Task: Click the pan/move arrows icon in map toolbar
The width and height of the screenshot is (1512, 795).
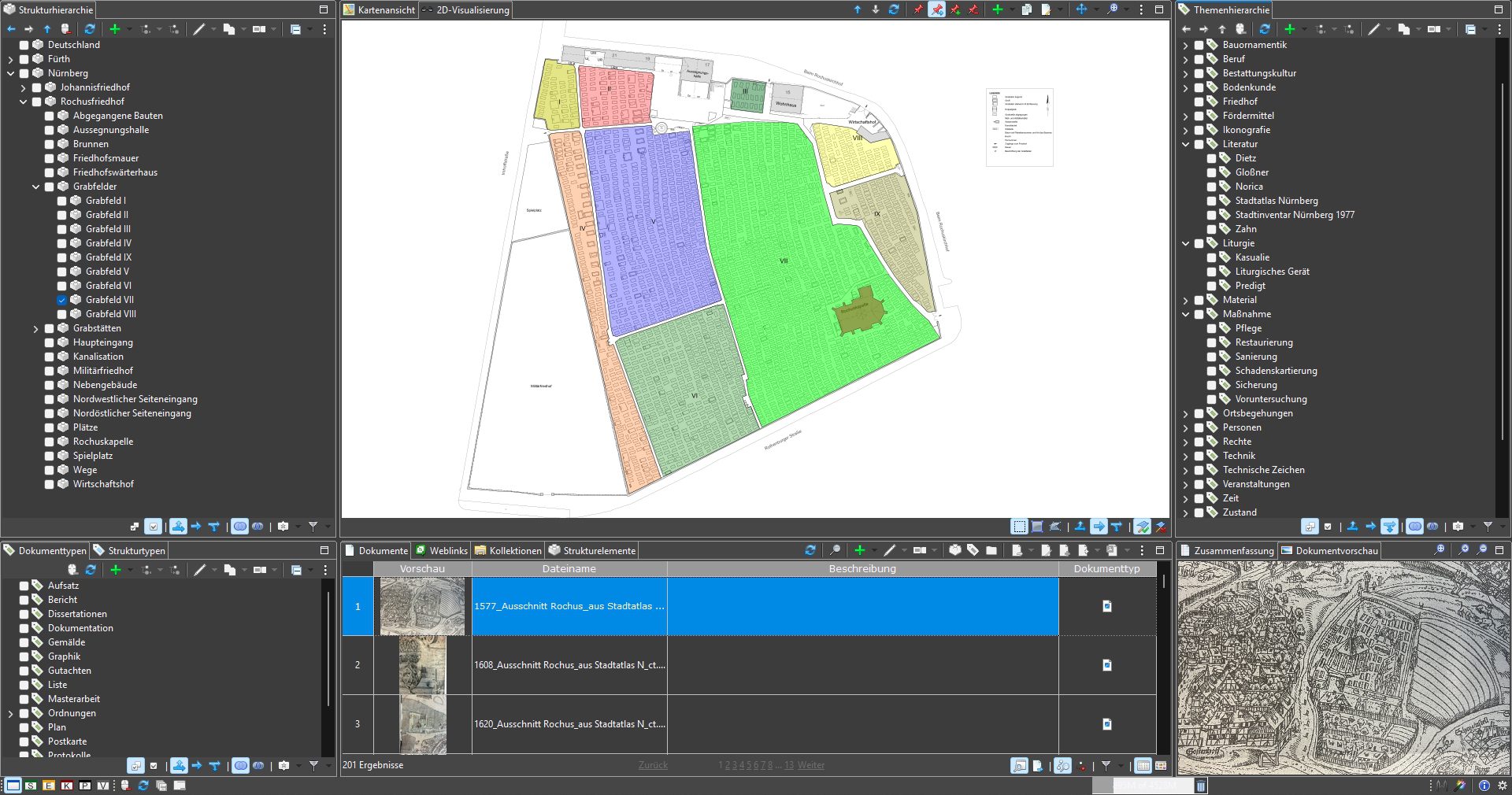Action: [1081, 9]
